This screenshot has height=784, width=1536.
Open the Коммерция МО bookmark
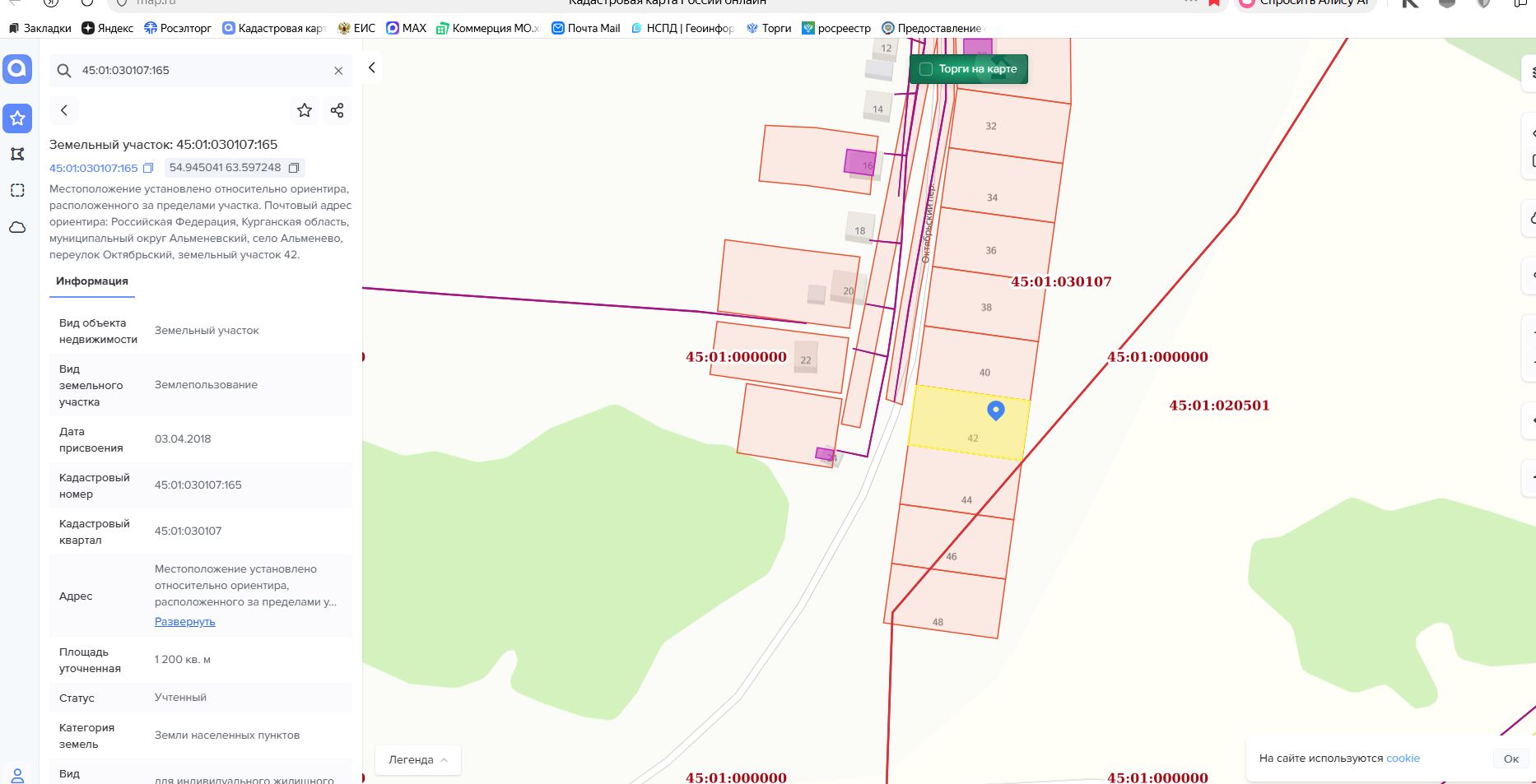coord(488,28)
